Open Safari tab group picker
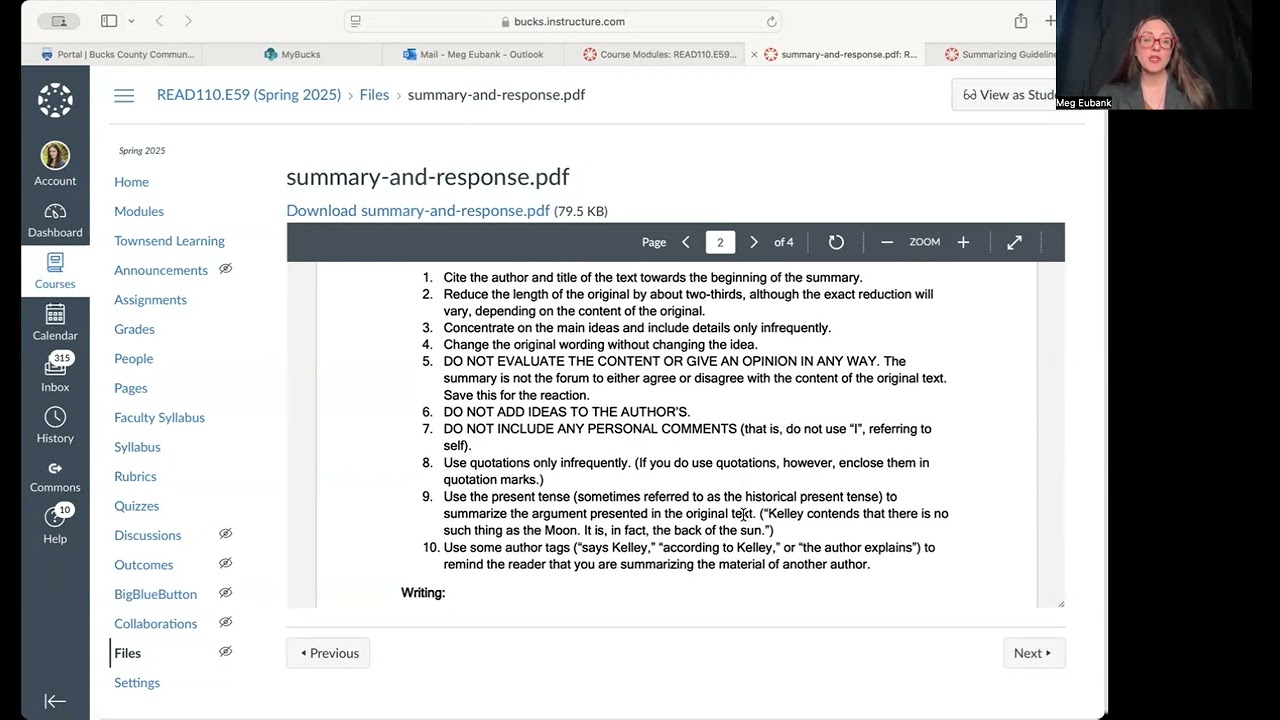Viewport: 1280px width, 720px height. (59, 21)
